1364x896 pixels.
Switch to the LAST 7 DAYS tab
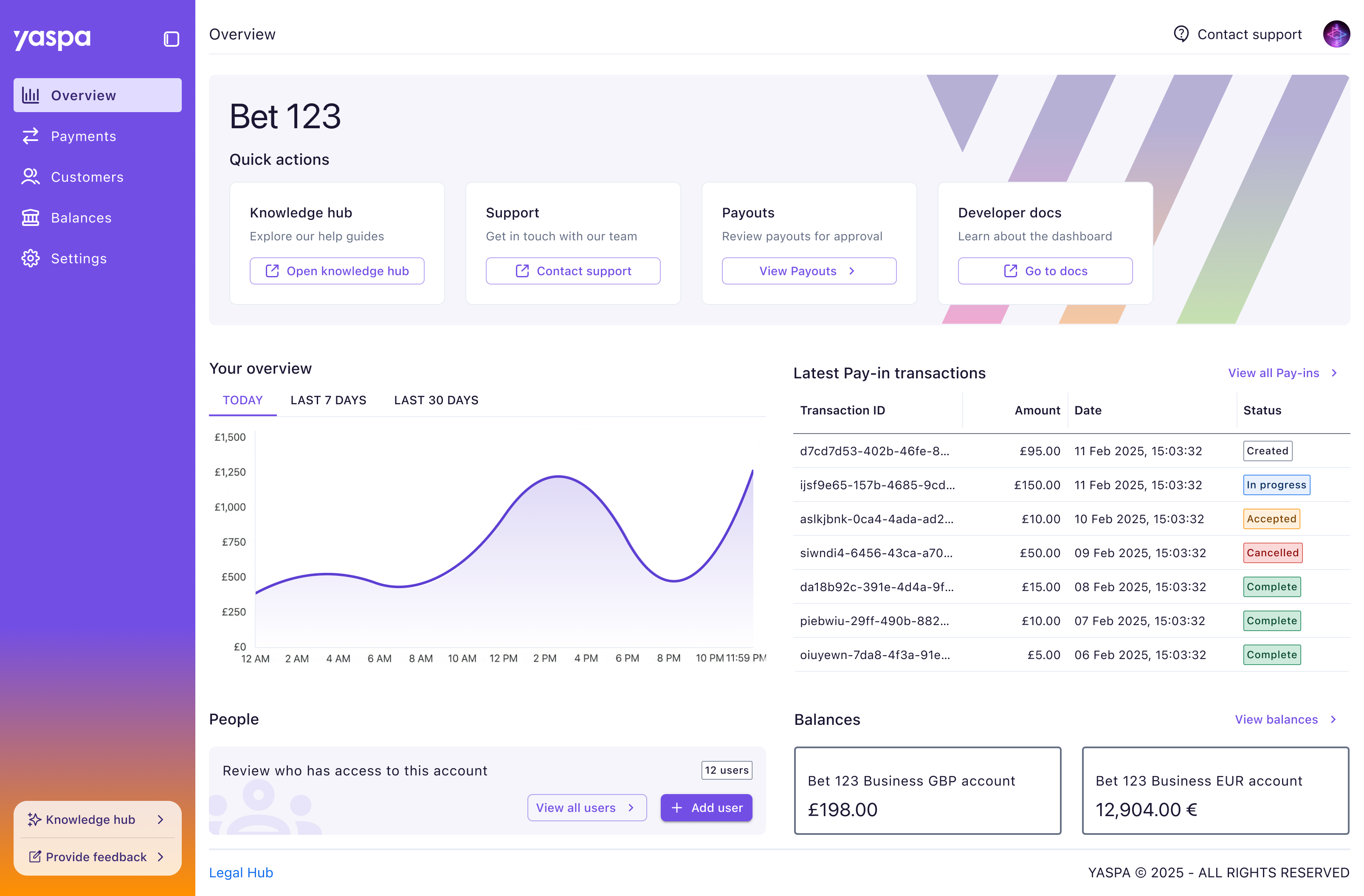click(x=328, y=400)
